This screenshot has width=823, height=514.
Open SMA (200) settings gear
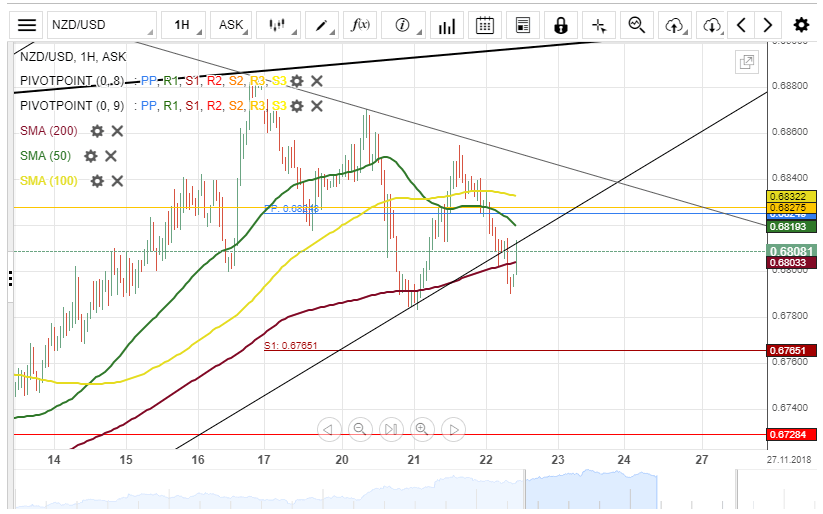(x=97, y=131)
